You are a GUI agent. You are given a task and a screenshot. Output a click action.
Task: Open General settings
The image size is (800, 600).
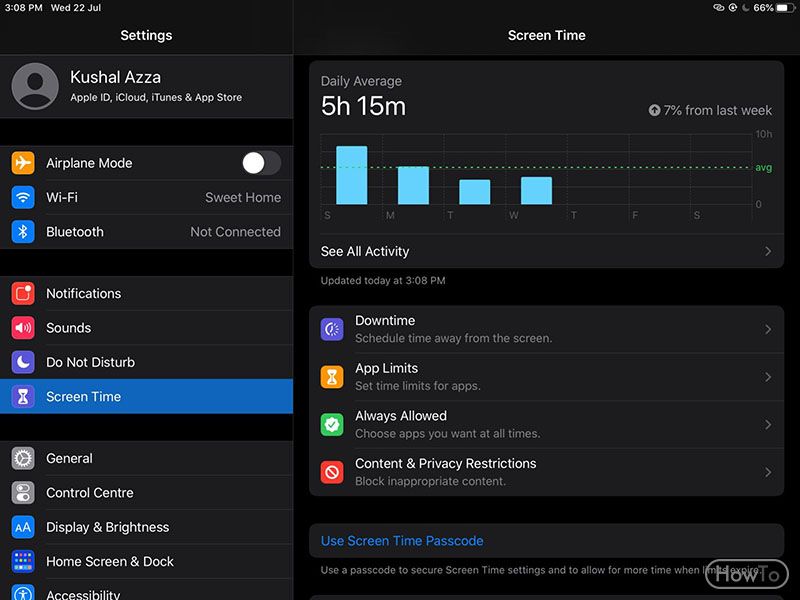point(146,458)
